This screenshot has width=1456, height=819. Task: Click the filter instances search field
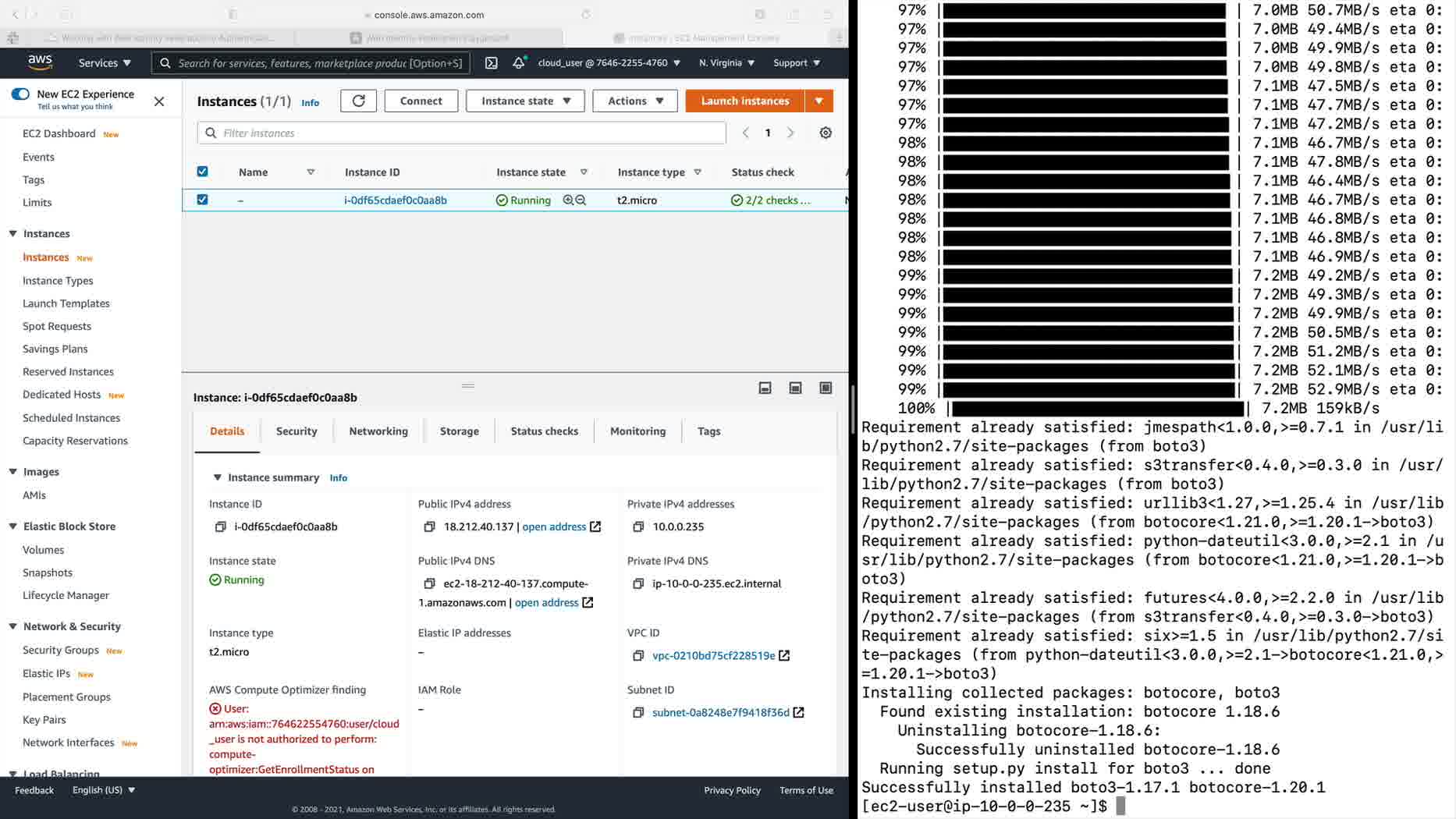(462, 133)
